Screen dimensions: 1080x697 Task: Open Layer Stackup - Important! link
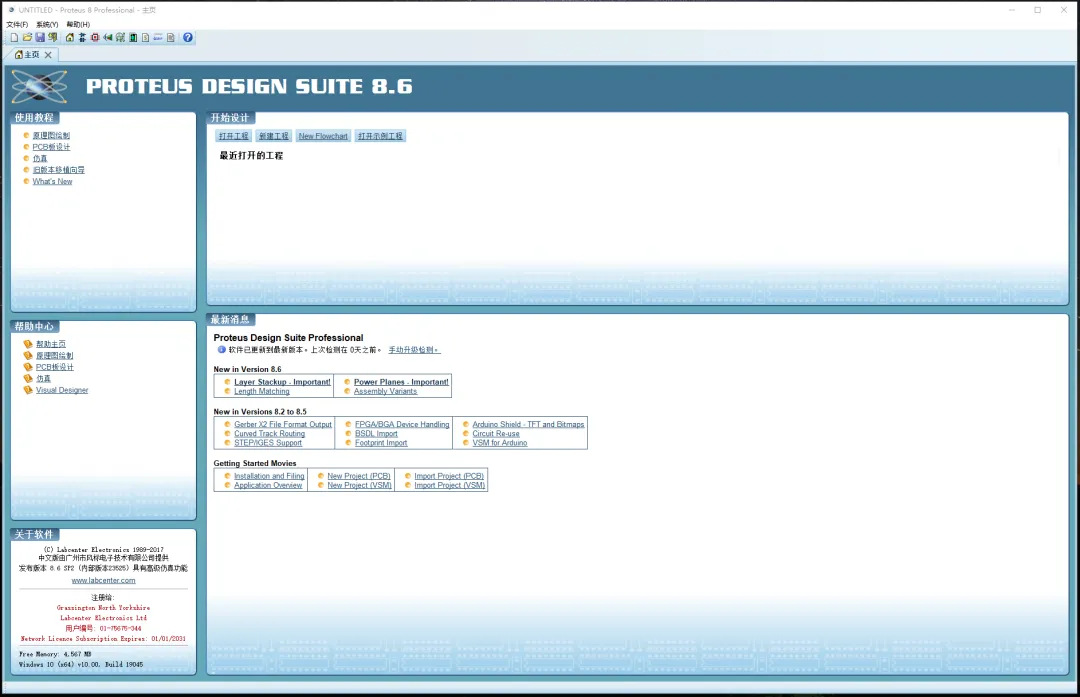click(282, 382)
